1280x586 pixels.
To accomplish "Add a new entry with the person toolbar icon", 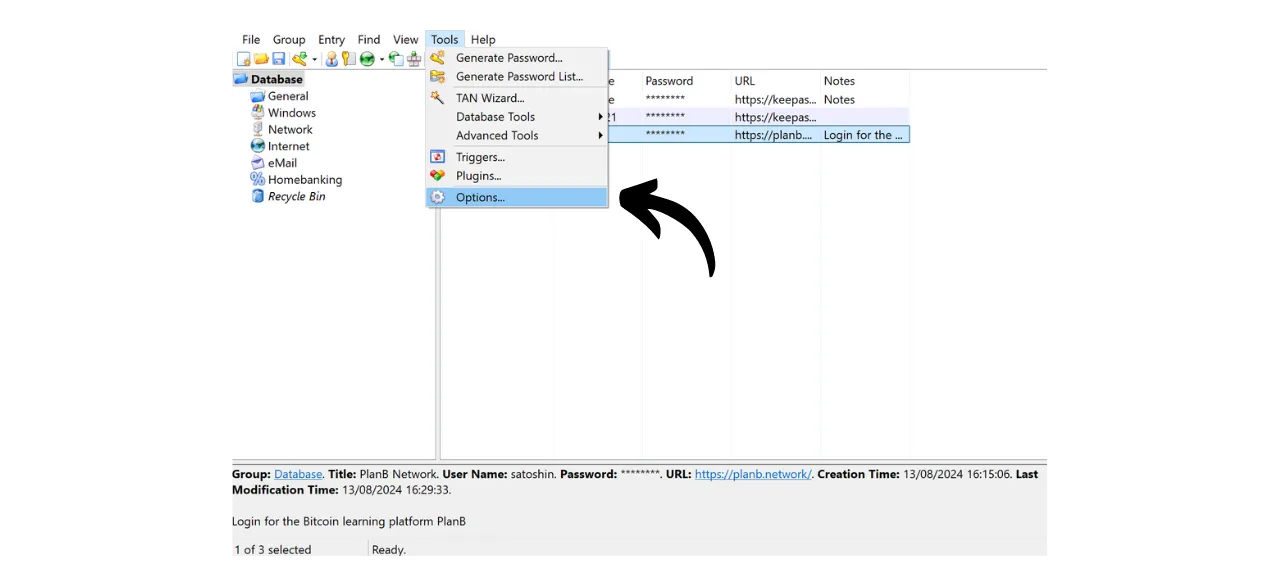I will pos(331,59).
